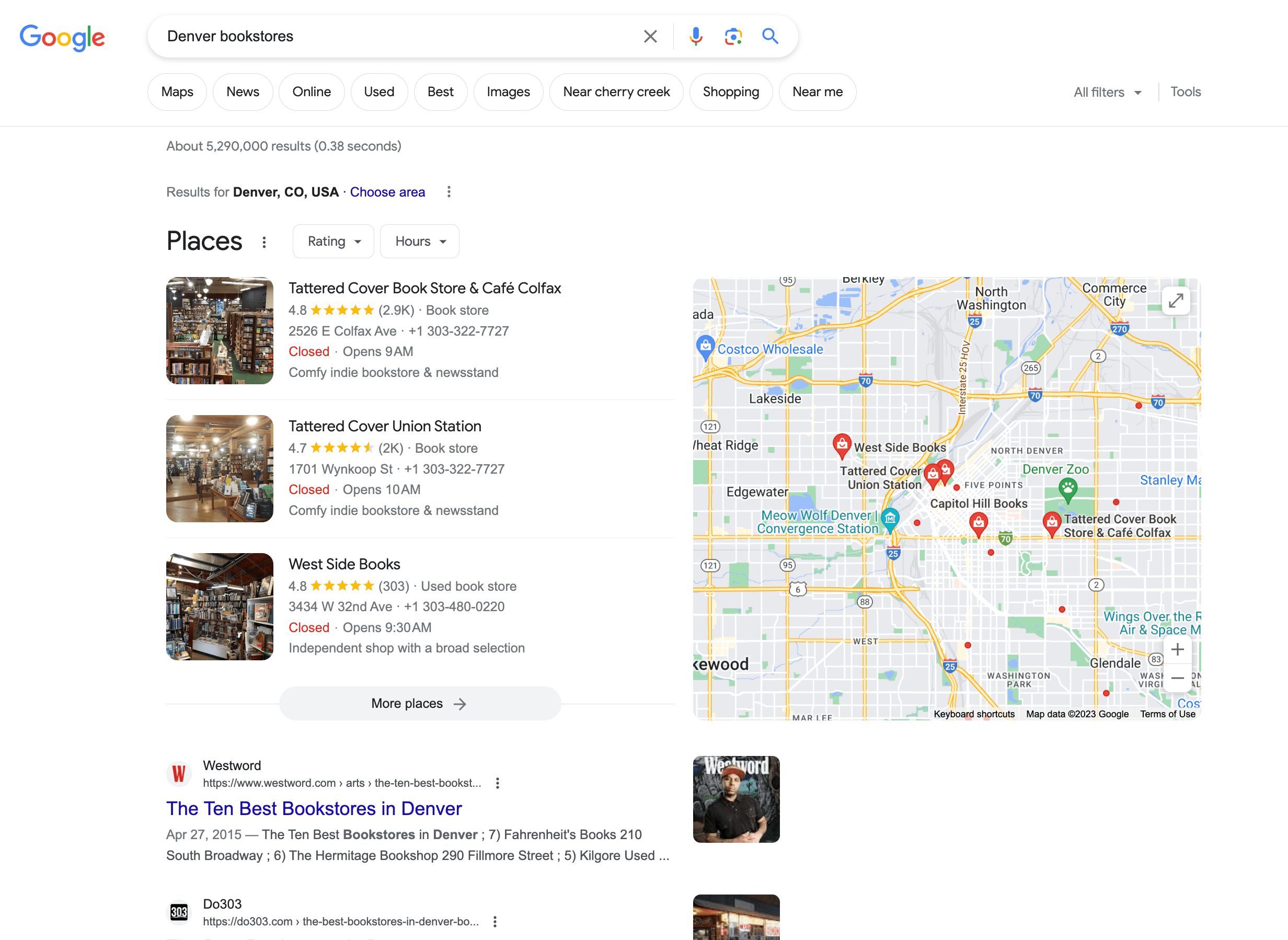Click the Do303 site favicon
Viewport: 1288px width, 940px height.
(179, 912)
